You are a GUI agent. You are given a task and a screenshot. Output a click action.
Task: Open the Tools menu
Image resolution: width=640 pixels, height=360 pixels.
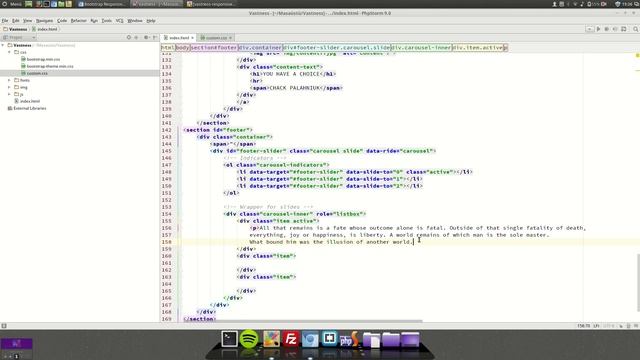point(107,20)
